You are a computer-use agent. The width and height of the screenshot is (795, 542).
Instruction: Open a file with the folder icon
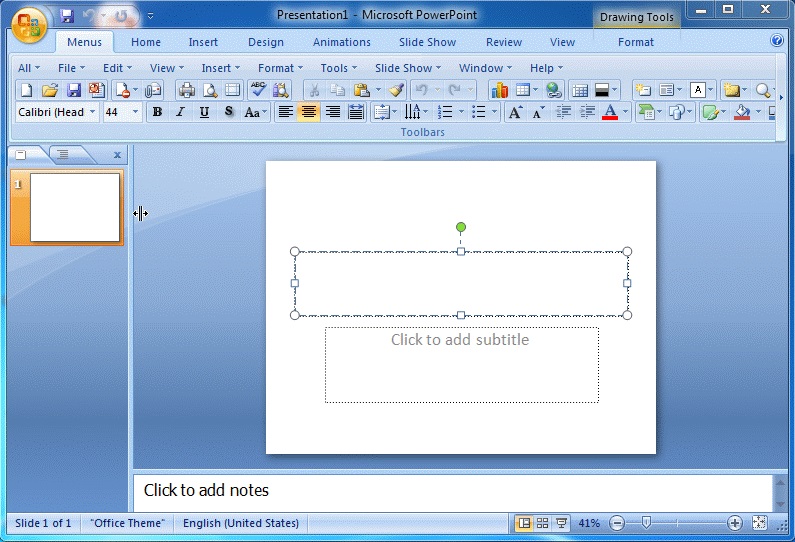50,90
